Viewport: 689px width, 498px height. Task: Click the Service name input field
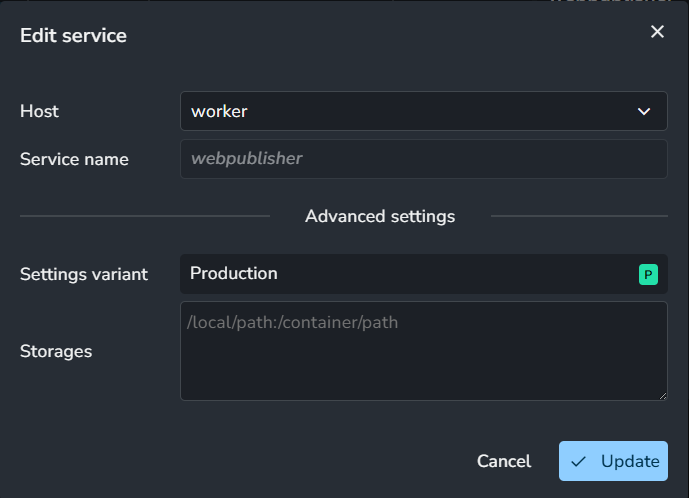tap(423, 159)
